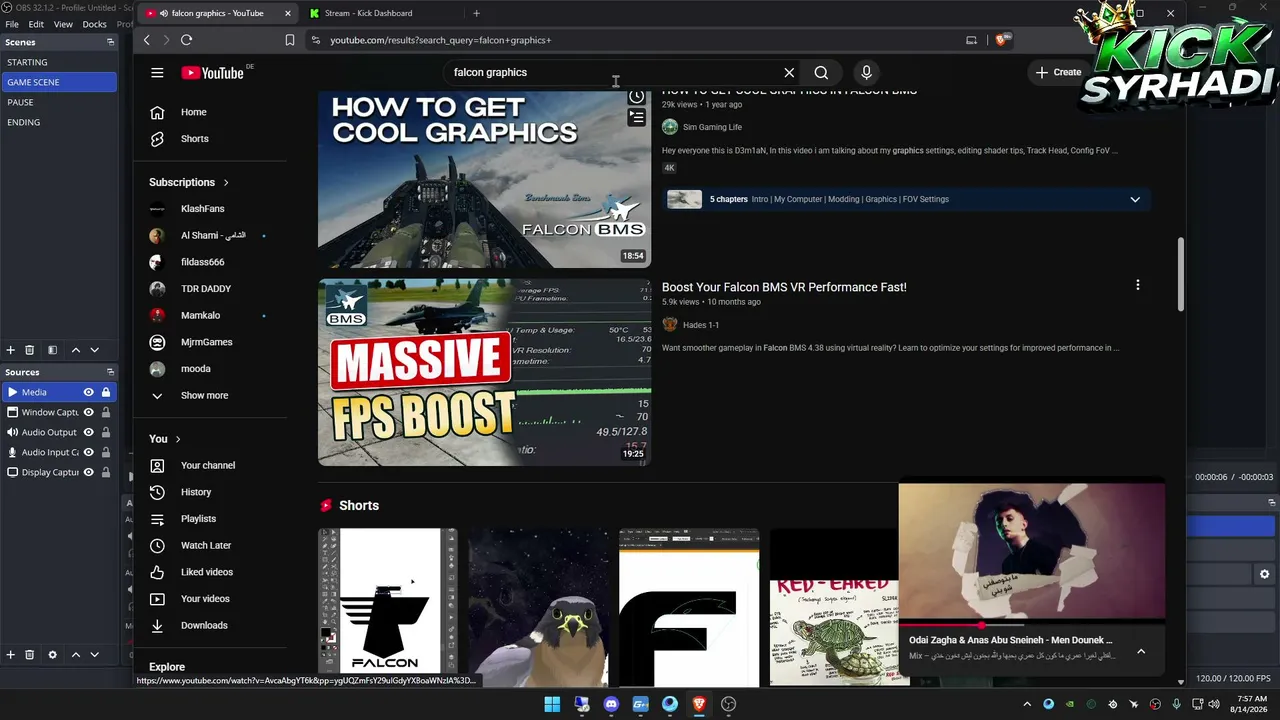Go to the YouTube logo home link
1280x720 pixels.
pyautogui.click(x=212, y=72)
